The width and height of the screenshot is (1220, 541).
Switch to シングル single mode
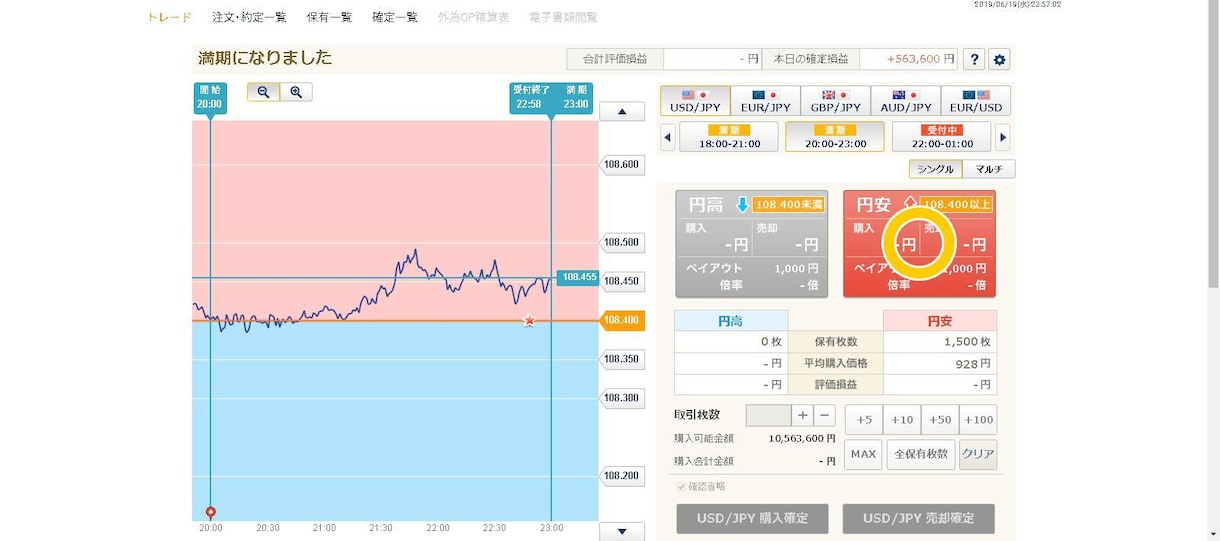click(935, 169)
